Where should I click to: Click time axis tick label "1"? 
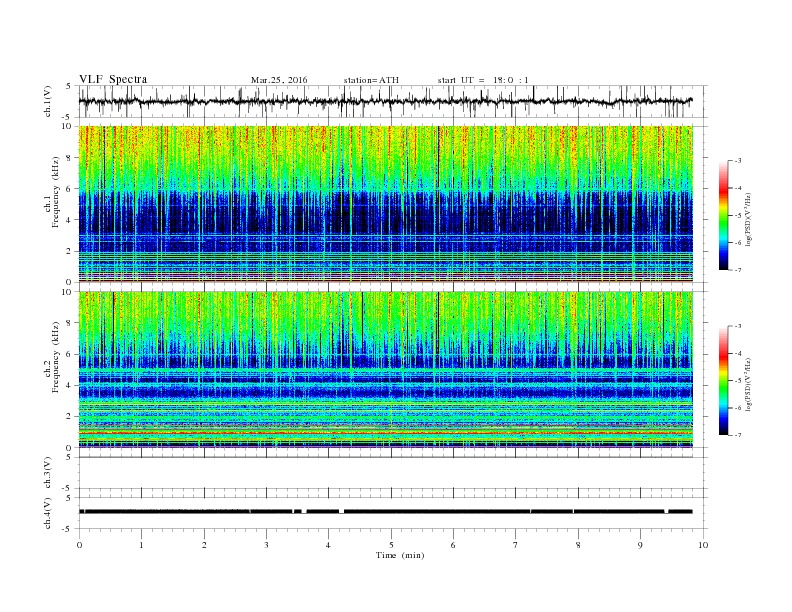pos(141,545)
